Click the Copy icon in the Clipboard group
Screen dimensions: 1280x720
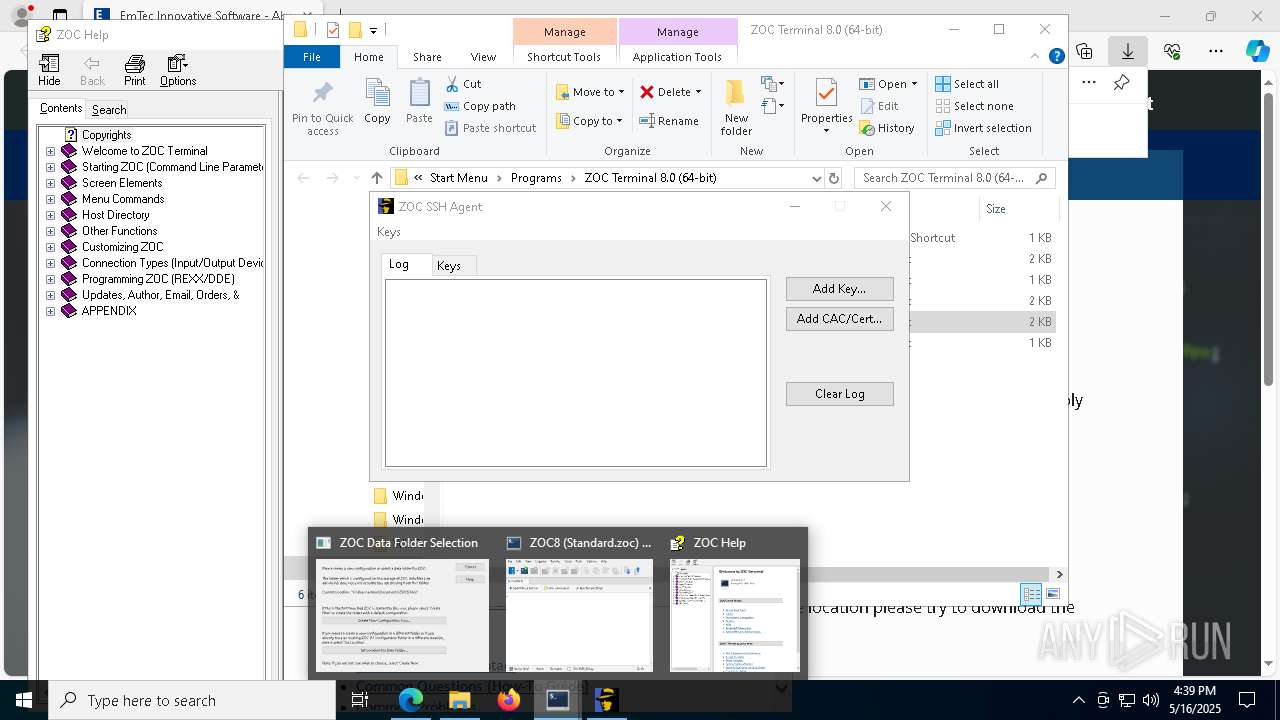[377, 102]
